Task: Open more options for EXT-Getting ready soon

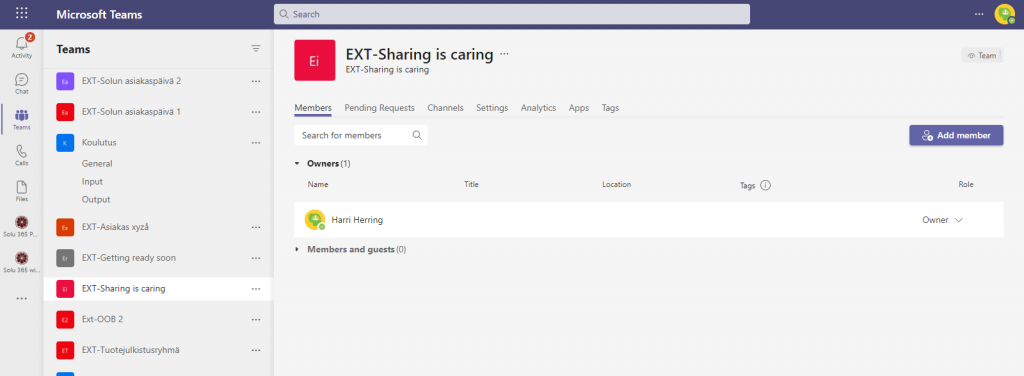Action: pyautogui.click(x=256, y=258)
